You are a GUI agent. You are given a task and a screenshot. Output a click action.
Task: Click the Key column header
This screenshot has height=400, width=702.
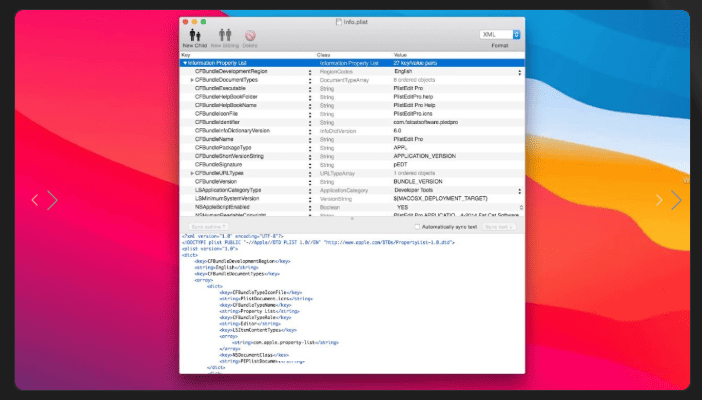186,55
